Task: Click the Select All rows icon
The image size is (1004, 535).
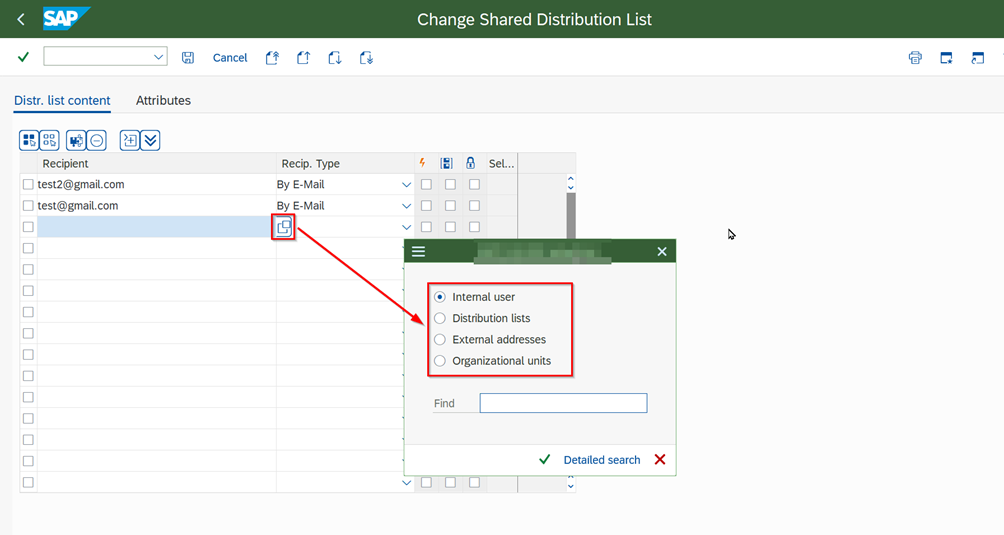Action: [x=29, y=141]
